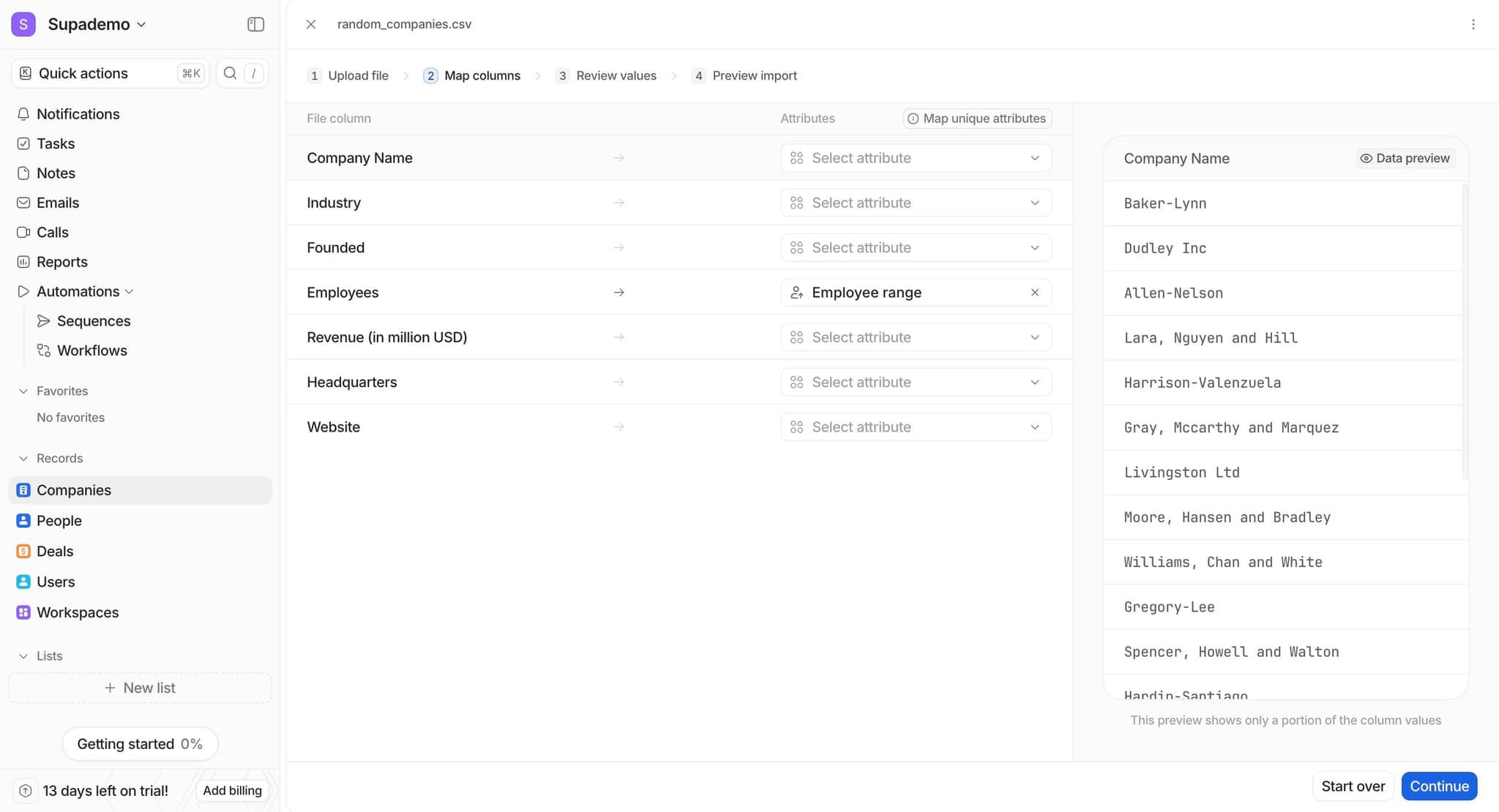The width and height of the screenshot is (1499, 812).
Task: View the Reports section
Action: 62,261
